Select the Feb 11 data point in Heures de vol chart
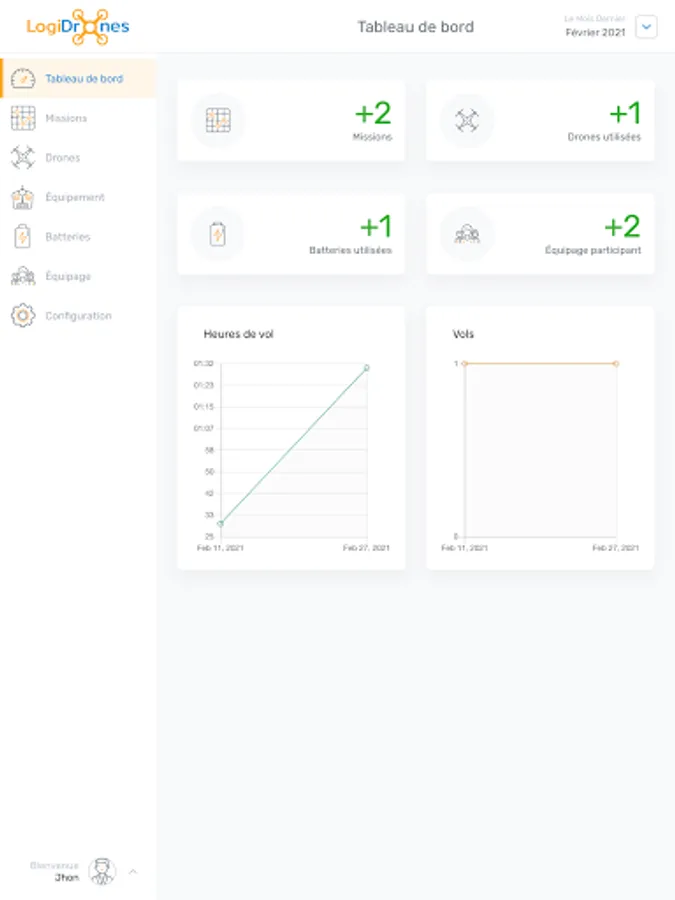 tap(220, 523)
